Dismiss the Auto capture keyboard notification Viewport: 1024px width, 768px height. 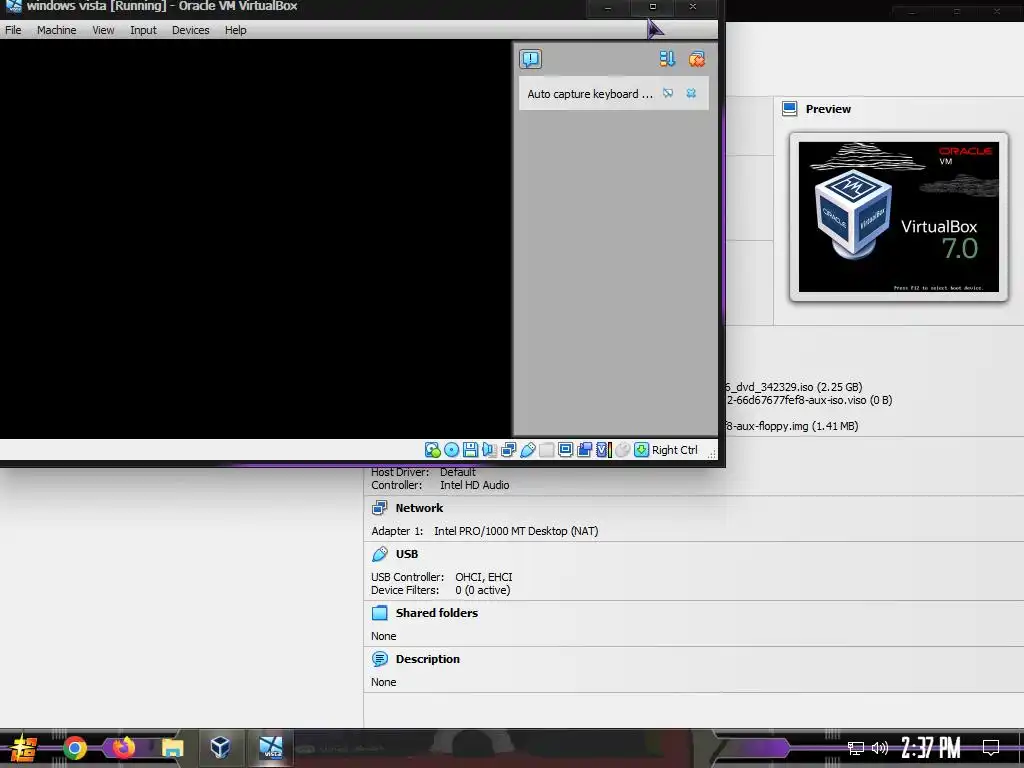pyautogui.click(x=691, y=93)
